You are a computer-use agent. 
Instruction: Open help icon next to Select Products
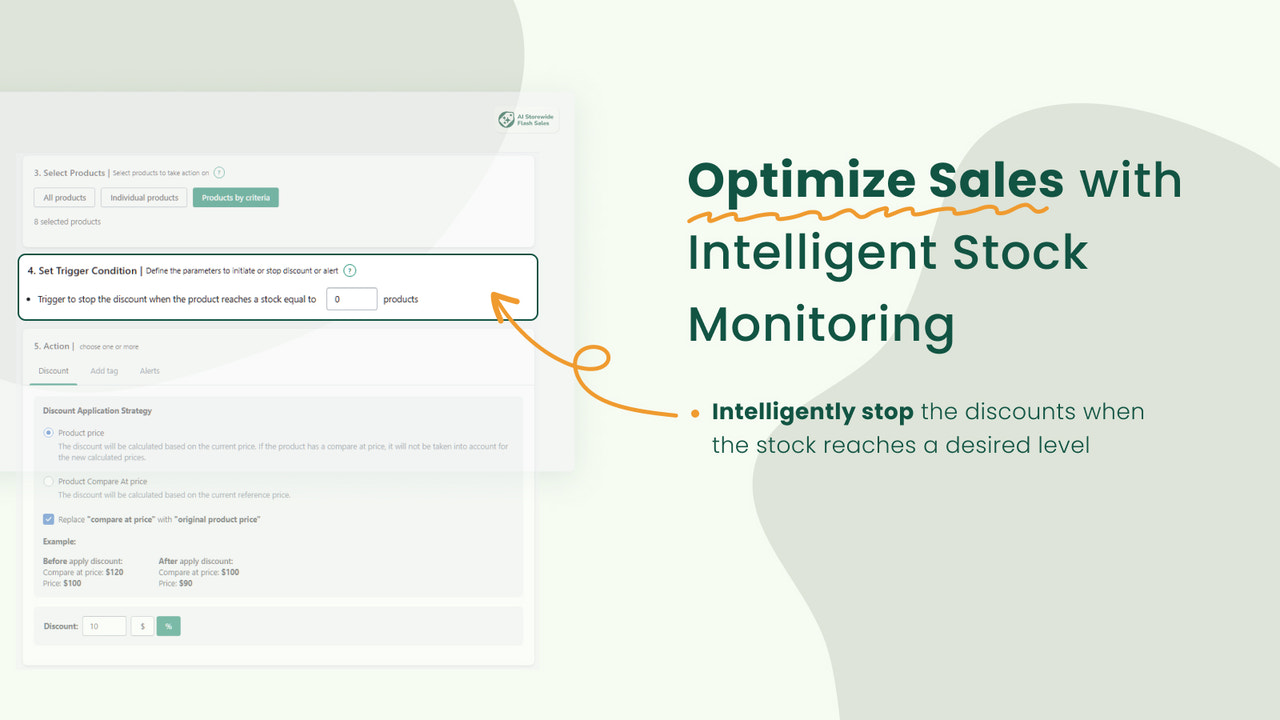click(219, 173)
